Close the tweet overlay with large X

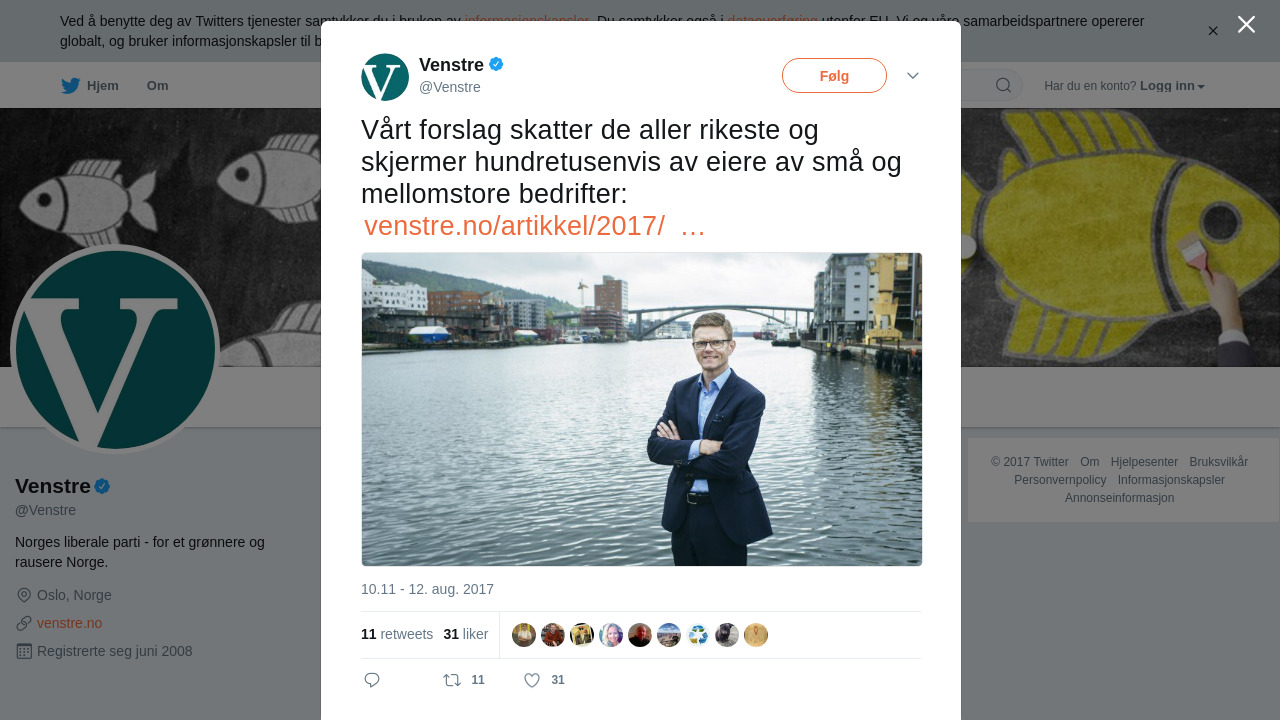click(1246, 24)
